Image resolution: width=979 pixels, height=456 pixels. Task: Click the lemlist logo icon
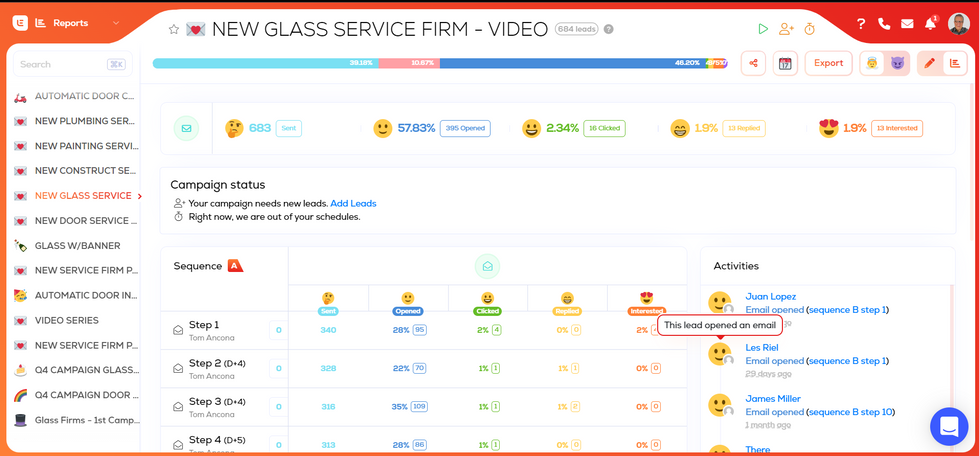pos(21,23)
